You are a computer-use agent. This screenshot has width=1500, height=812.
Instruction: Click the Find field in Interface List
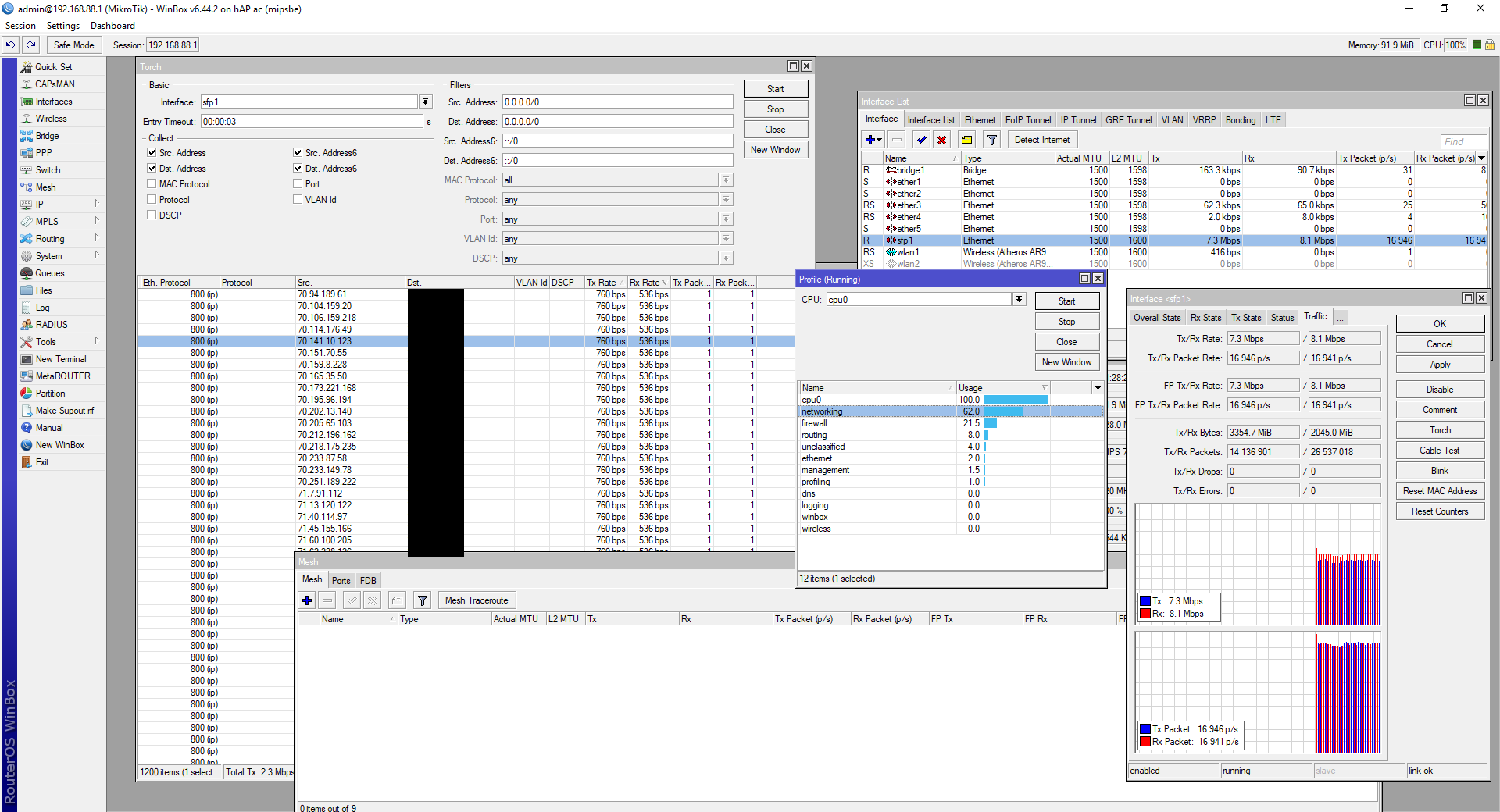pyautogui.click(x=1463, y=141)
